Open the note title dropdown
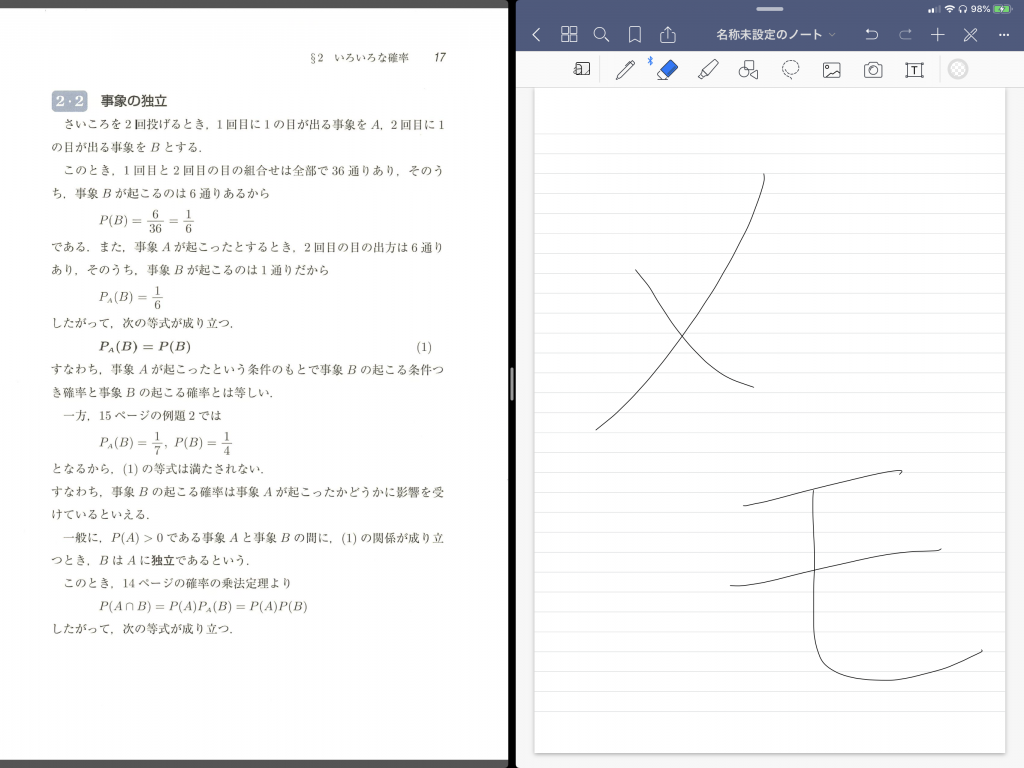 click(775, 35)
